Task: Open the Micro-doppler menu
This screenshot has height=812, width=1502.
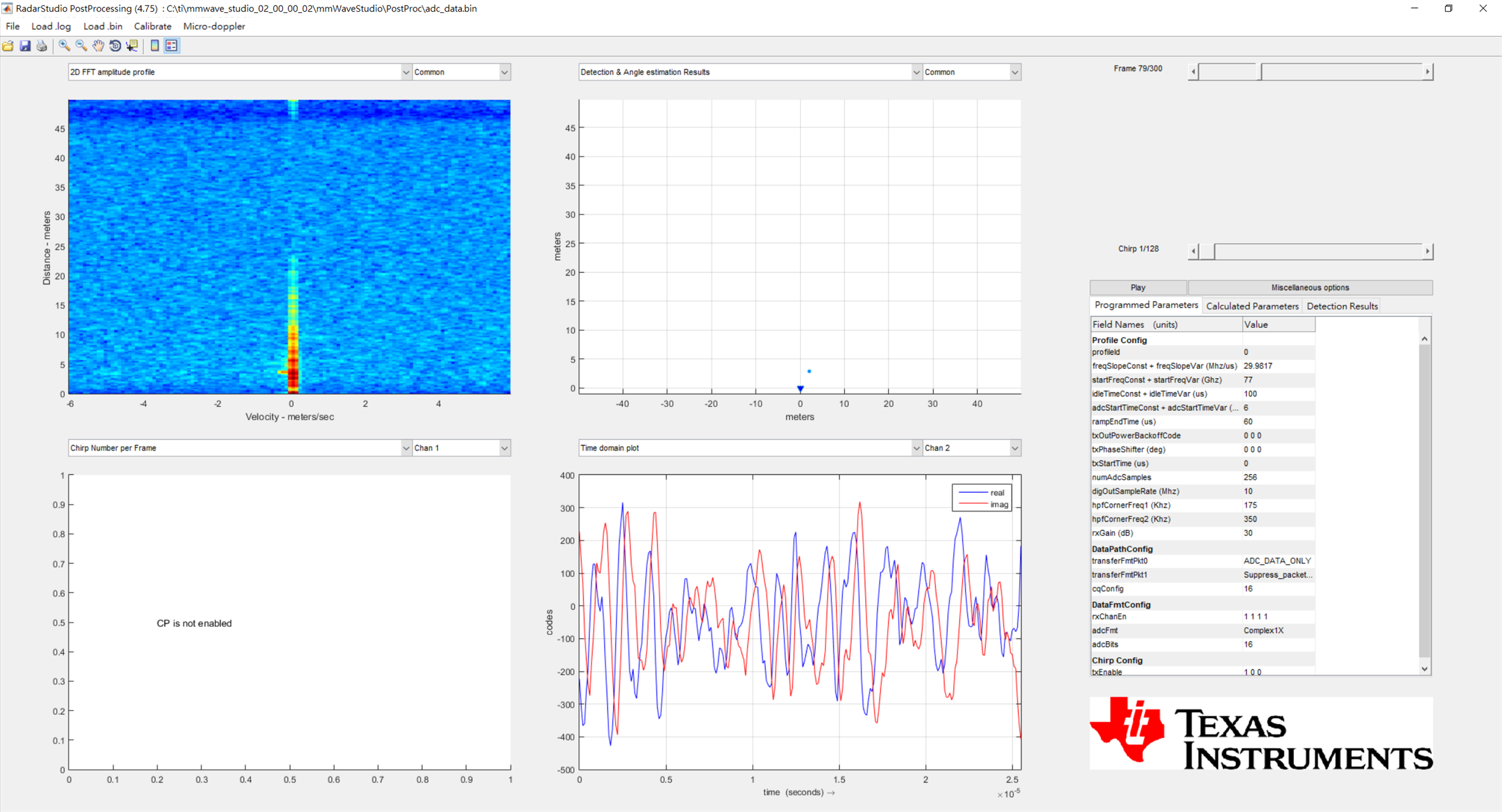Action: click(214, 26)
